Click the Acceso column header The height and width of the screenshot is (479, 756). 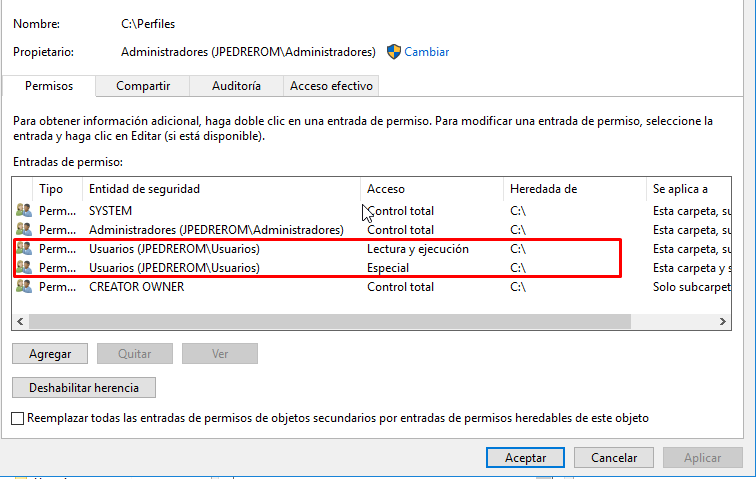pos(386,188)
